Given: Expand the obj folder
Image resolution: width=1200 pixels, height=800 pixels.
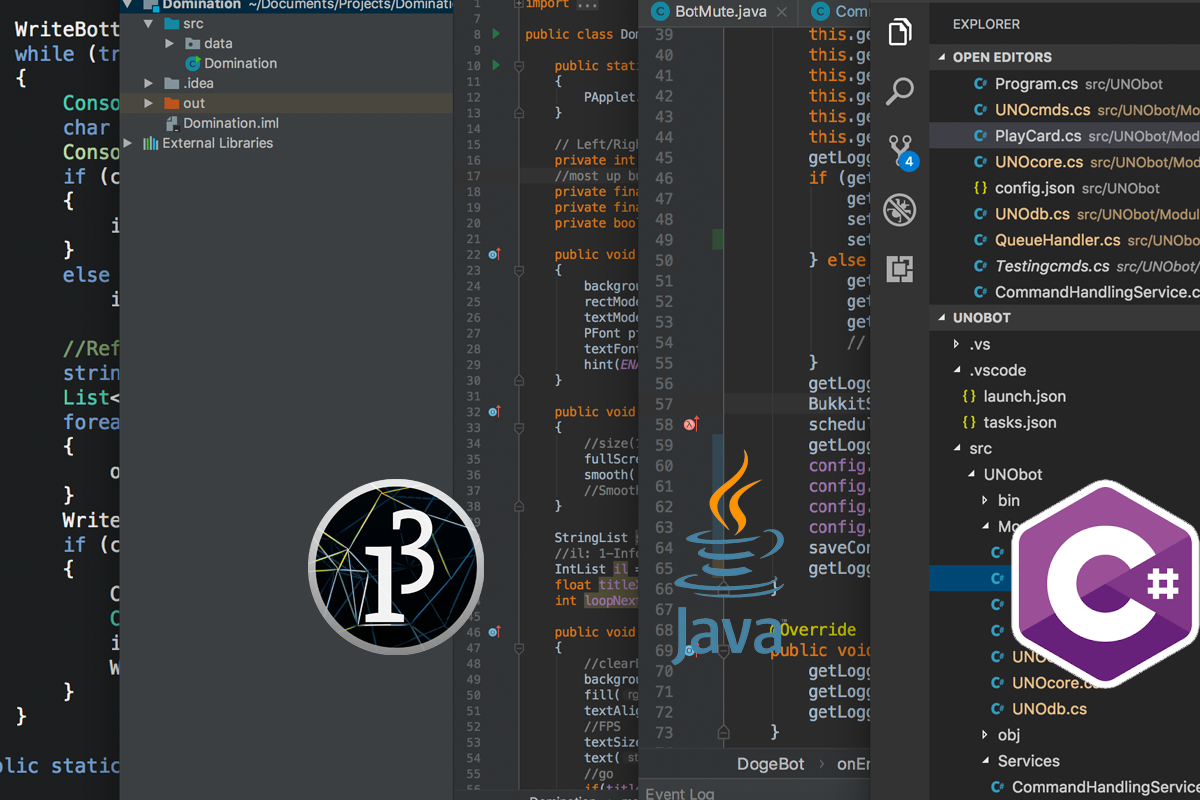Looking at the screenshot, I should [x=986, y=735].
